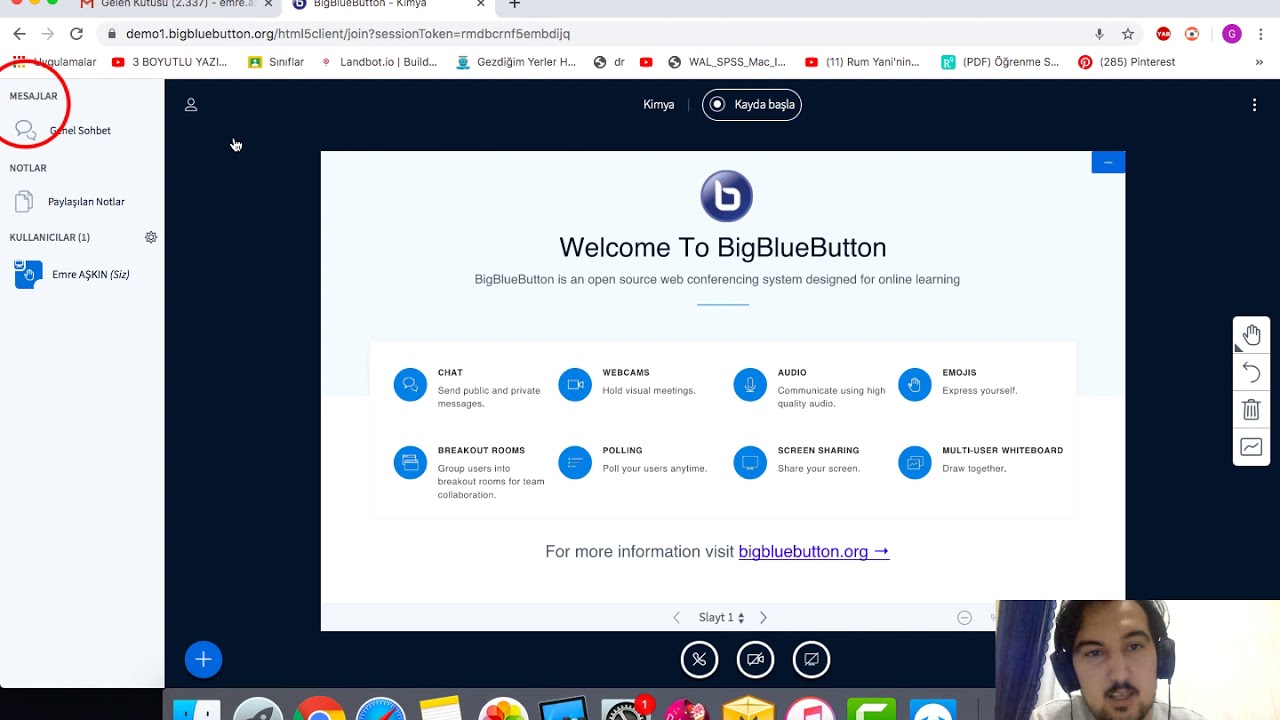The height and width of the screenshot is (720, 1280).
Task: Open Safari from the Dock
Action: tap(381, 709)
